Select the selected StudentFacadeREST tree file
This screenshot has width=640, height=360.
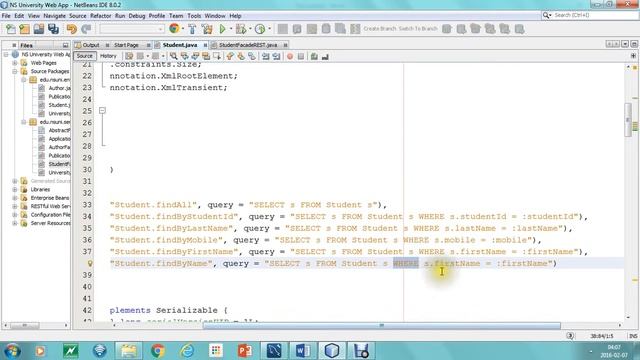(59, 164)
